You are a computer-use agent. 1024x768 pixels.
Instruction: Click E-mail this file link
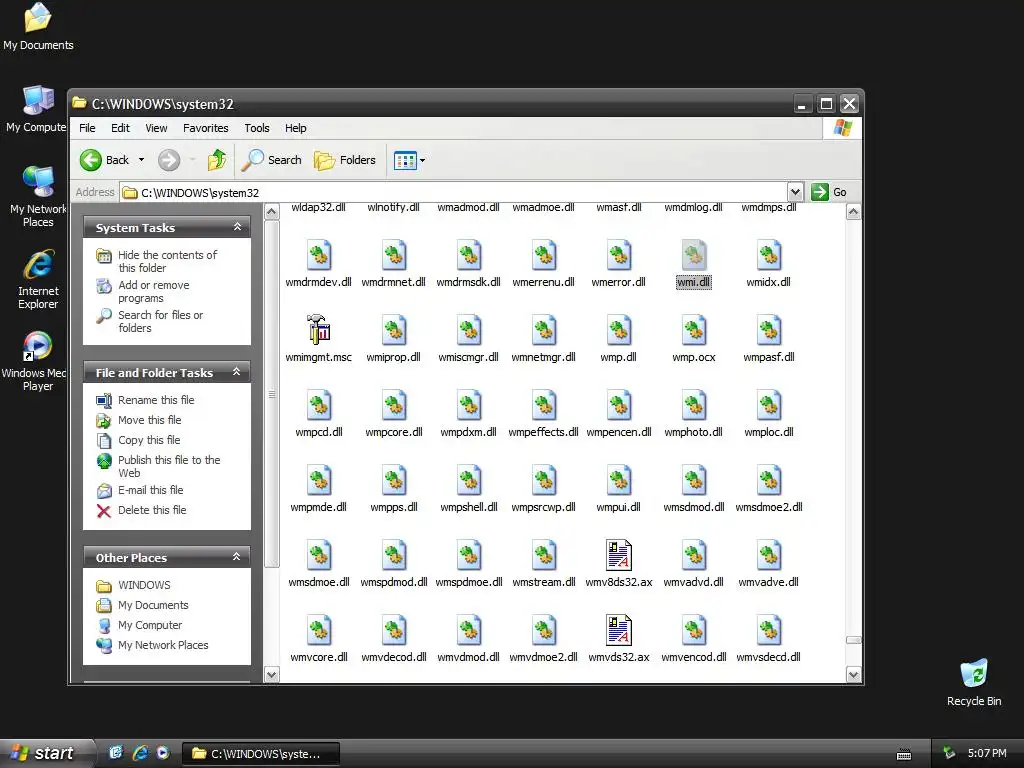(150, 490)
